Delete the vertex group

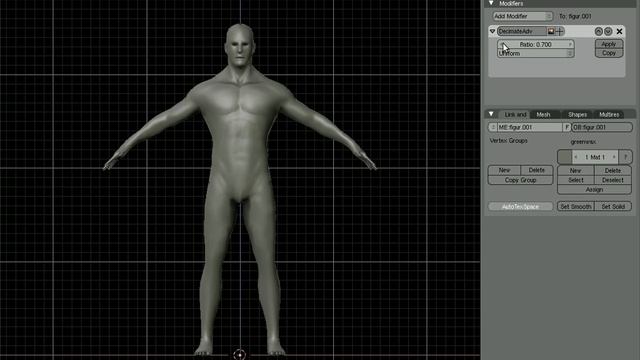tap(537, 170)
